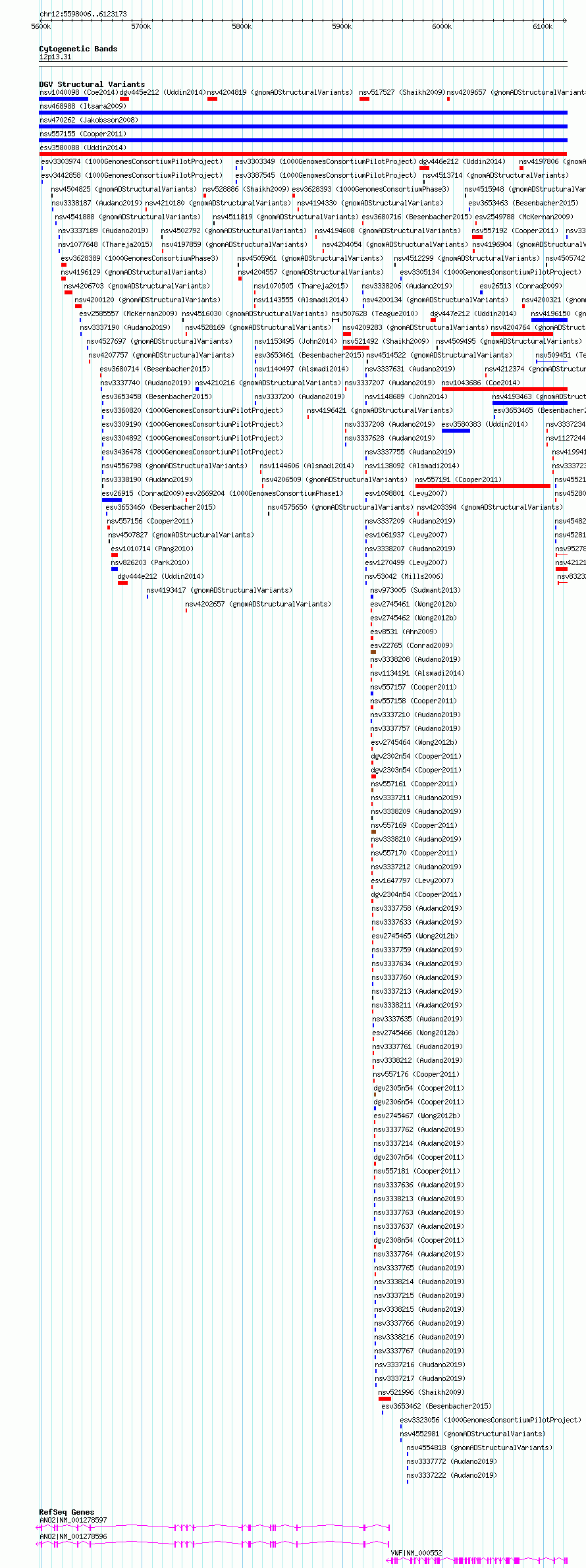
Task: Click the 5900k ruler tick label
Action: click(x=342, y=26)
